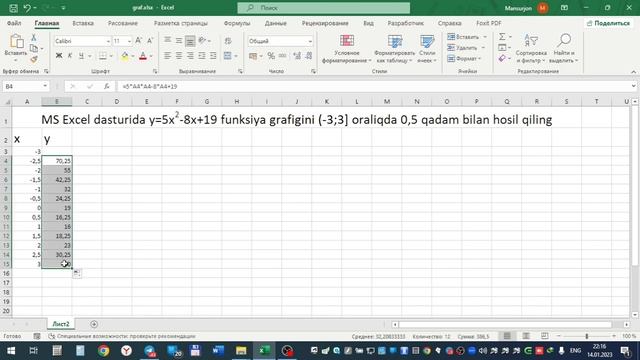Click the Поиск search box in title bar

click(x=324, y=8)
